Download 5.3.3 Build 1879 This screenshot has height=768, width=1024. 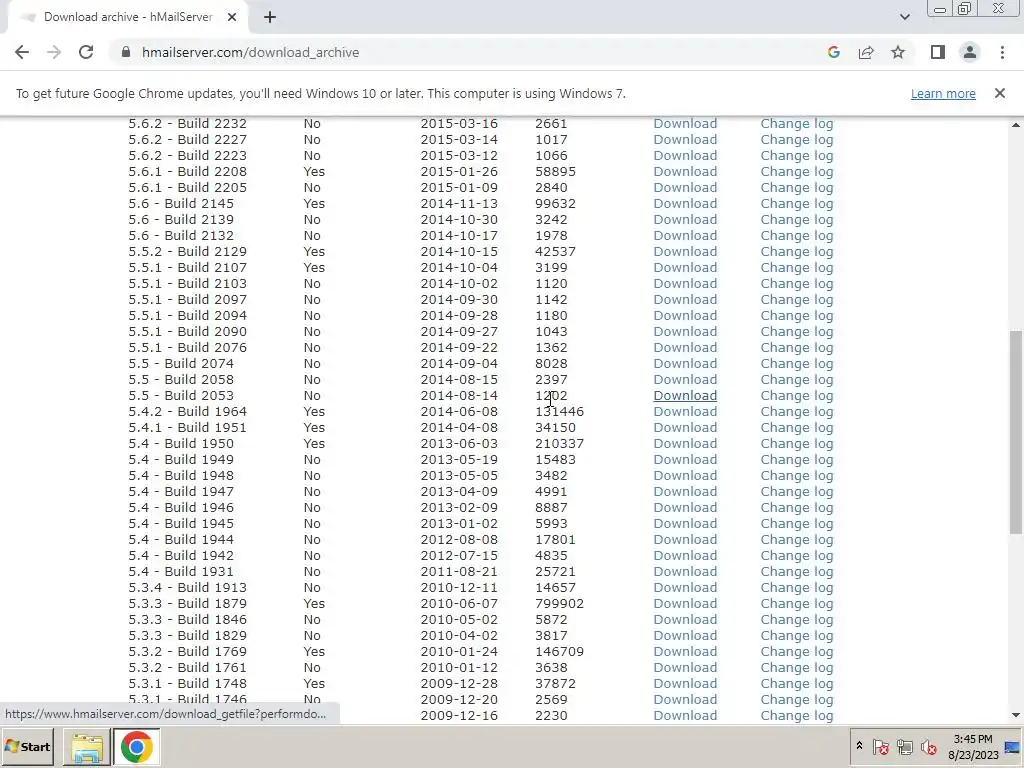click(x=685, y=603)
